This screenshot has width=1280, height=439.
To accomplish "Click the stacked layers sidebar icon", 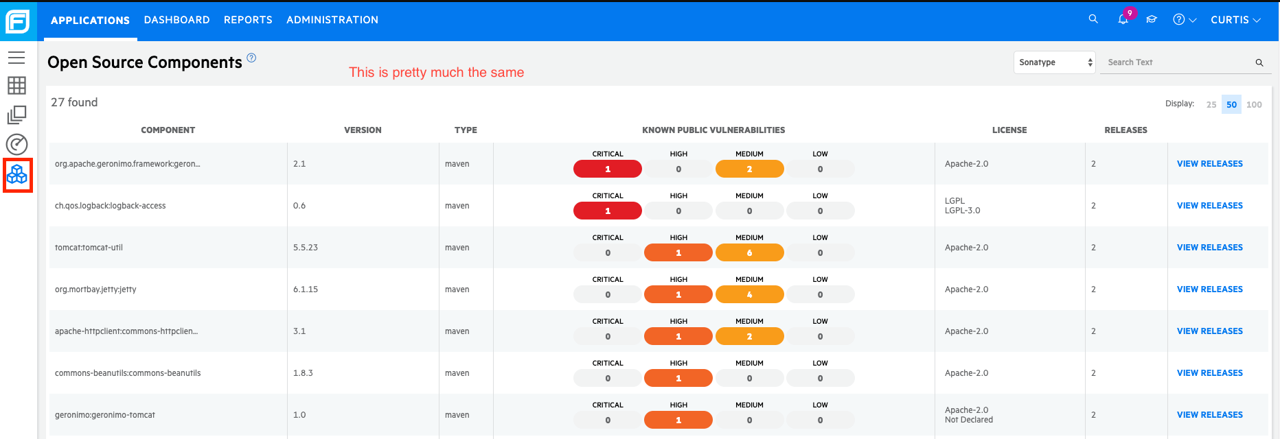I will 17,115.
